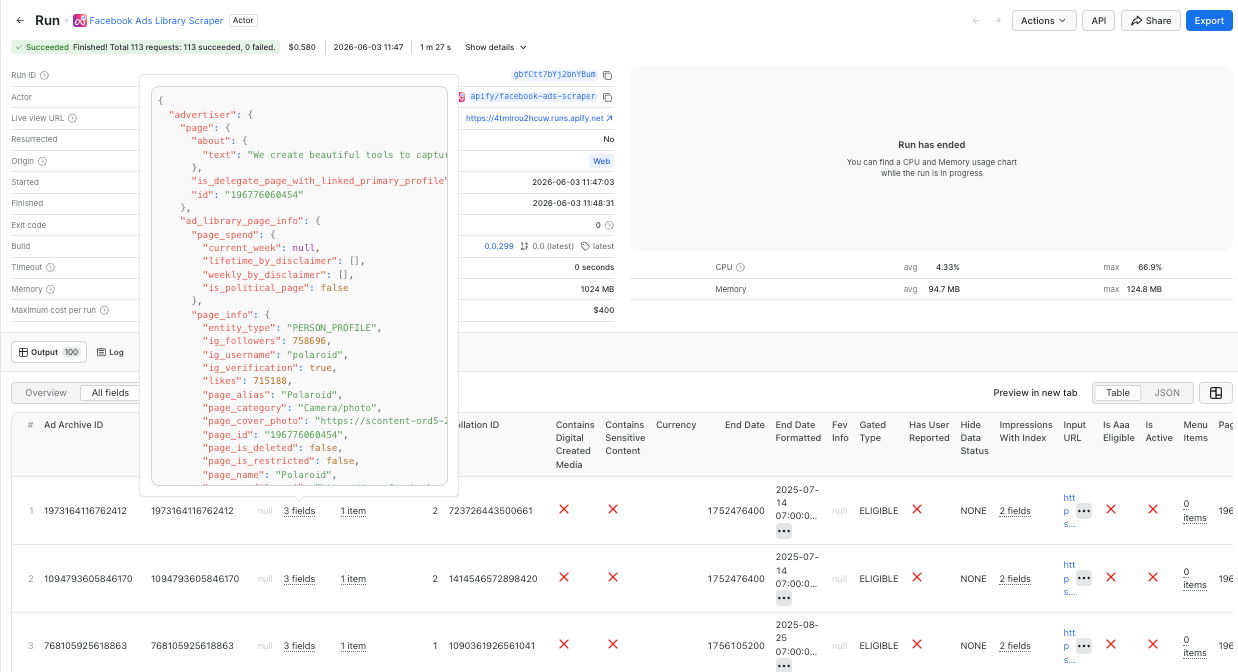
Task: Click the API button
Action: [1098, 20]
